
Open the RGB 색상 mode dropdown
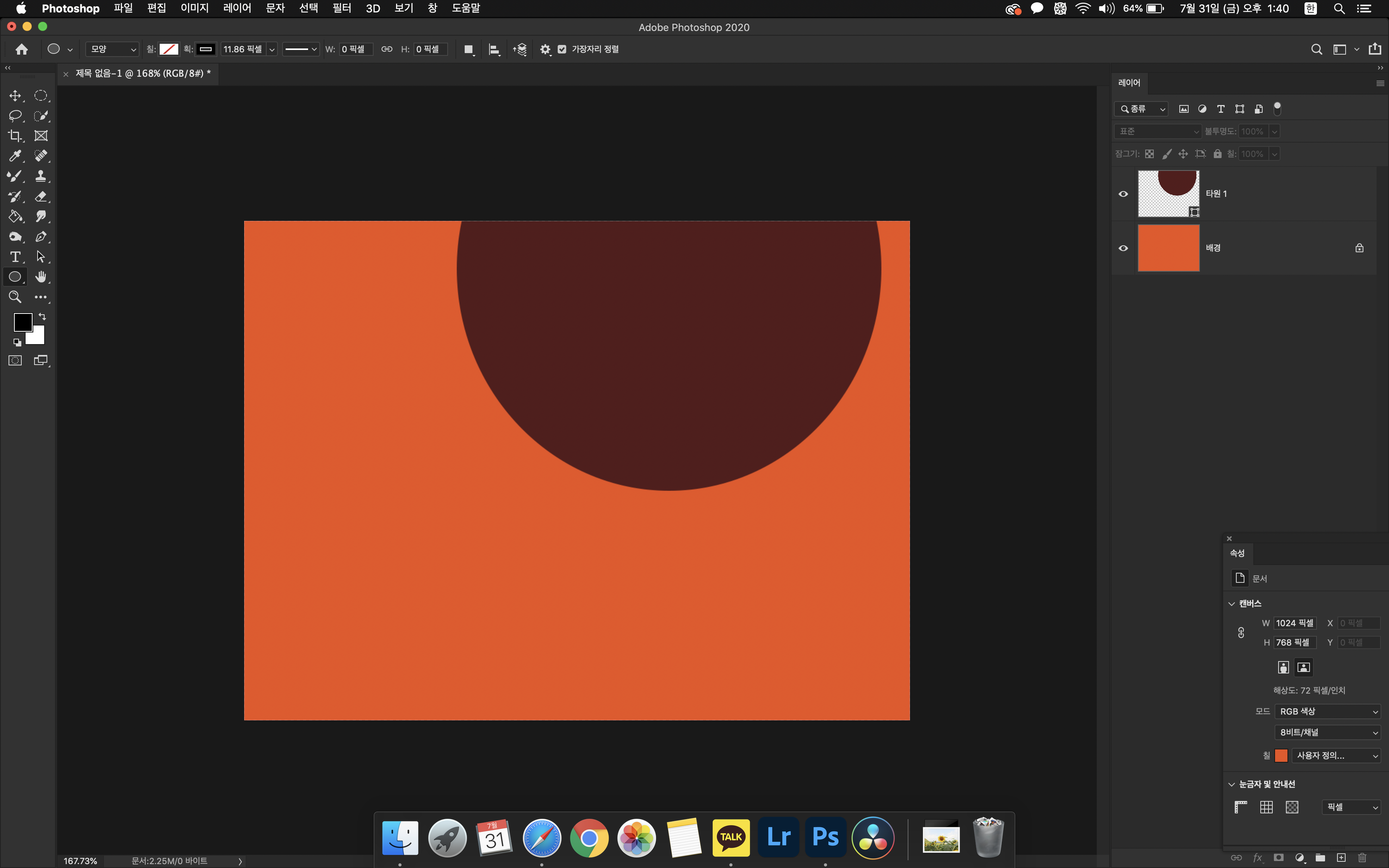(1327, 711)
